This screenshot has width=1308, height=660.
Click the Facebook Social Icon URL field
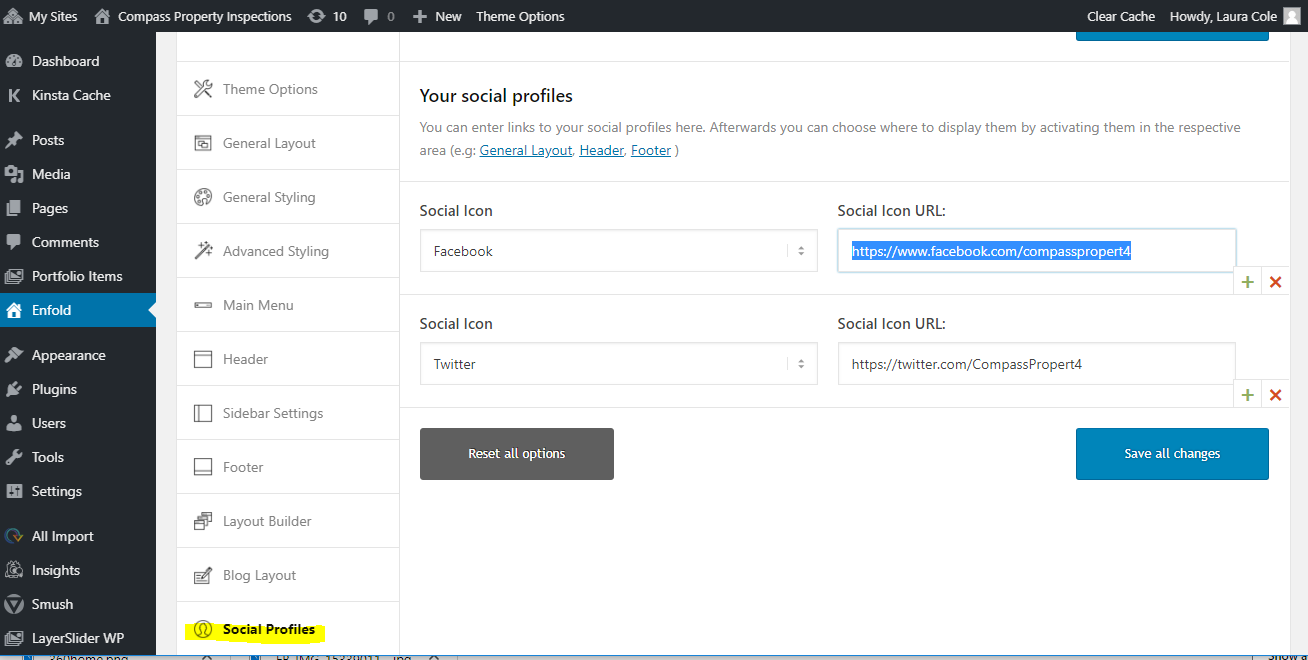[1036, 251]
